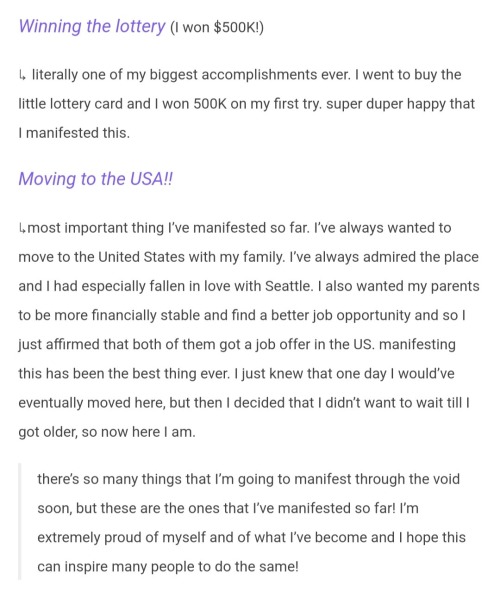The height and width of the screenshot is (592, 500).
Task: Click 'biggest accomplishments' in the first paragraph
Action: (234, 75)
